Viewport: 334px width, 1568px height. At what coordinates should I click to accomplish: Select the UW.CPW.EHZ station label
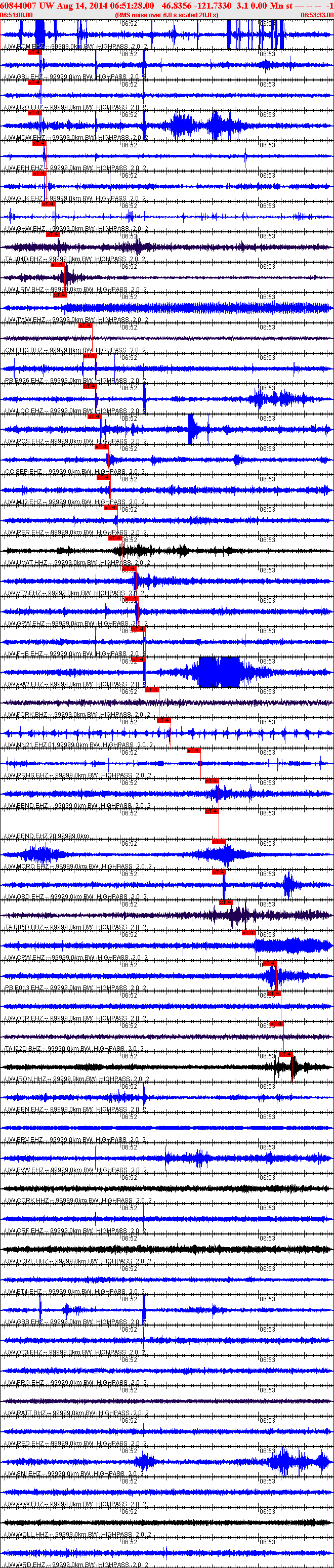[x=25, y=958]
